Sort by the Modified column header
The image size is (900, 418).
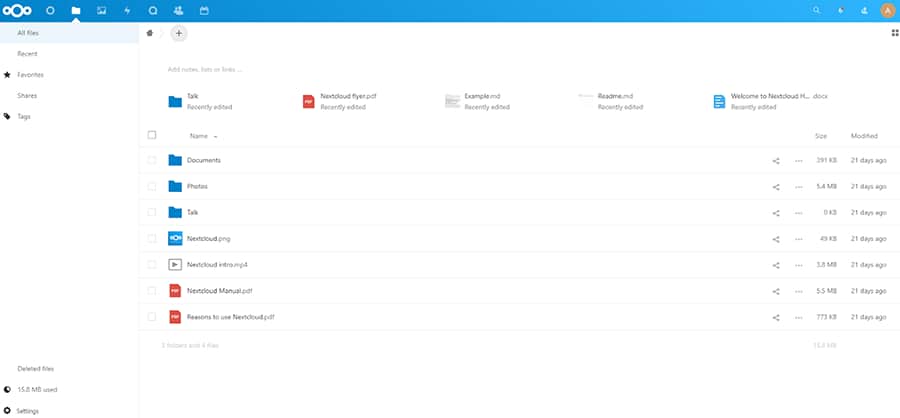click(864, 136)
